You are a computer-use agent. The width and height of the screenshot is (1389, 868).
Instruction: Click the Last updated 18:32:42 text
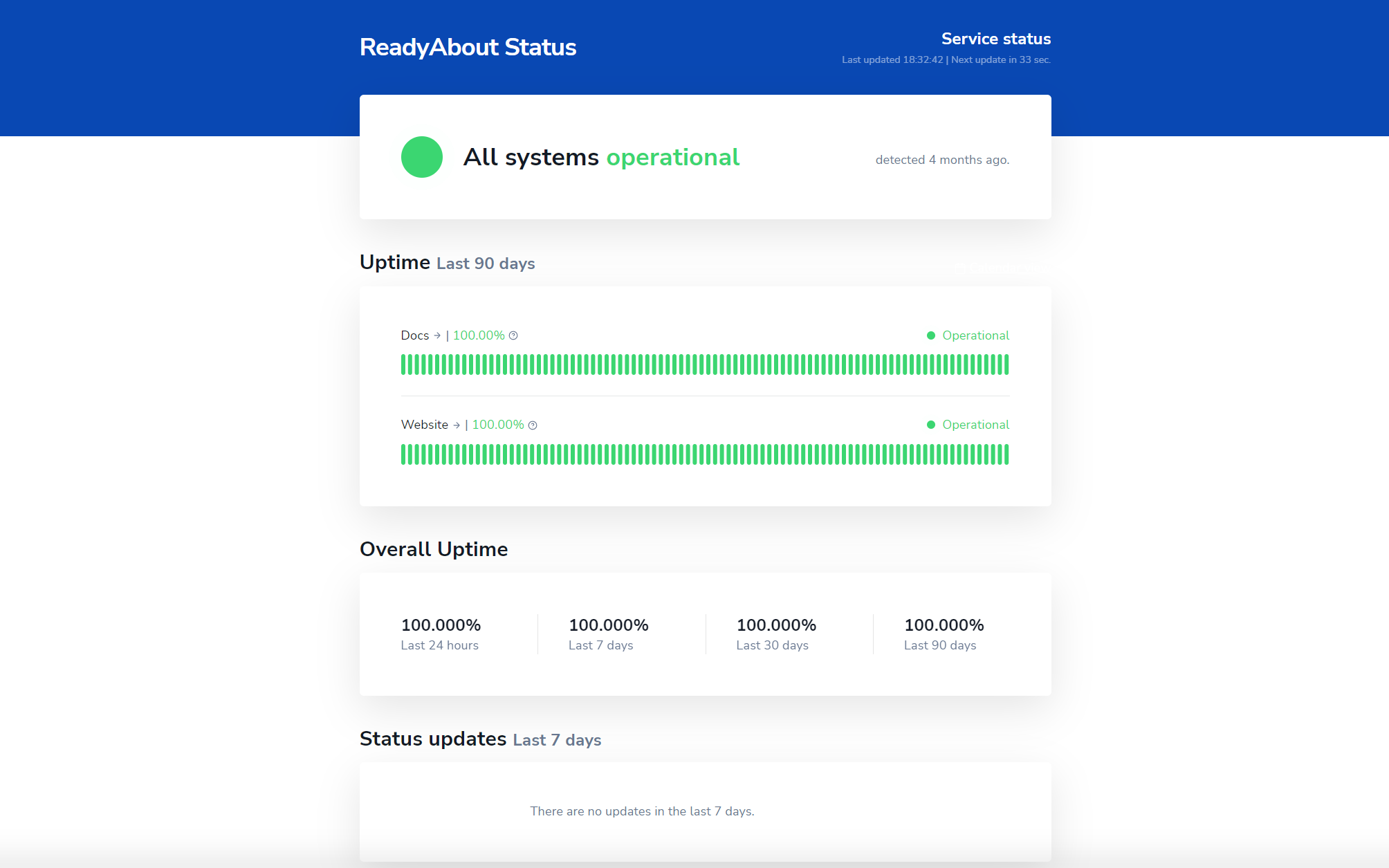[892, 60]
